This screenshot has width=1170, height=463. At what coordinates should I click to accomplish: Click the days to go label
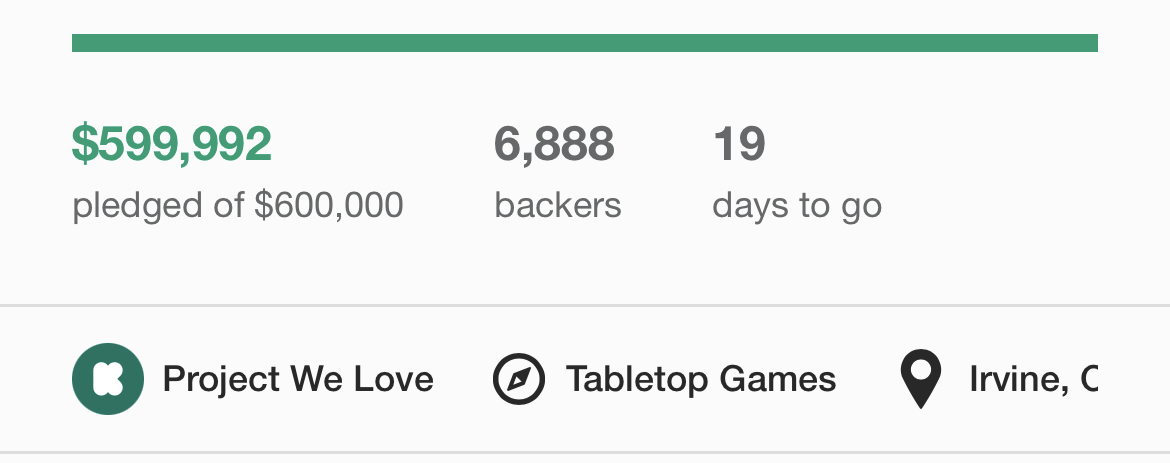[797, 206]
